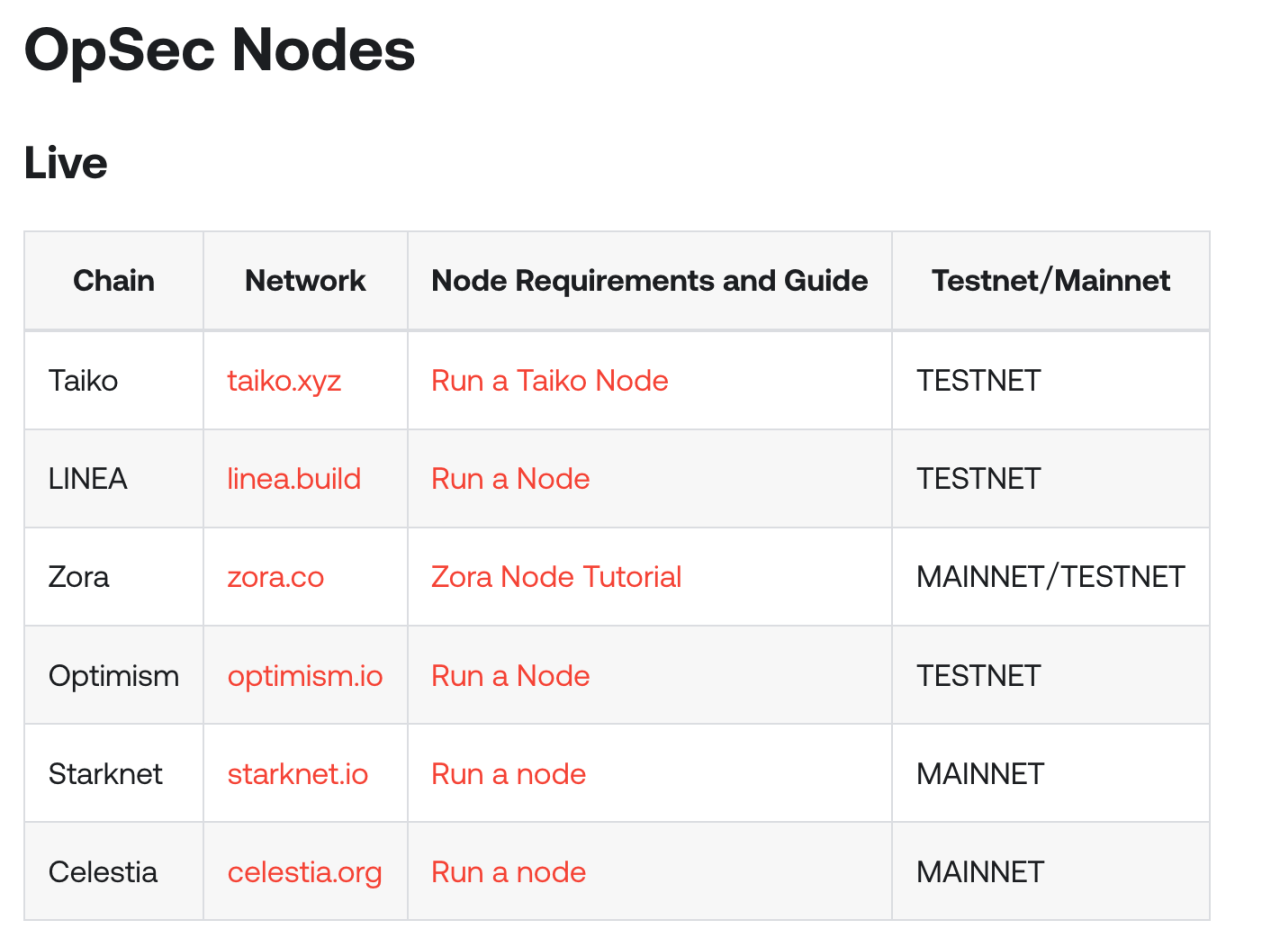
Task: Click the Chain column header
Action: [114, 281]
